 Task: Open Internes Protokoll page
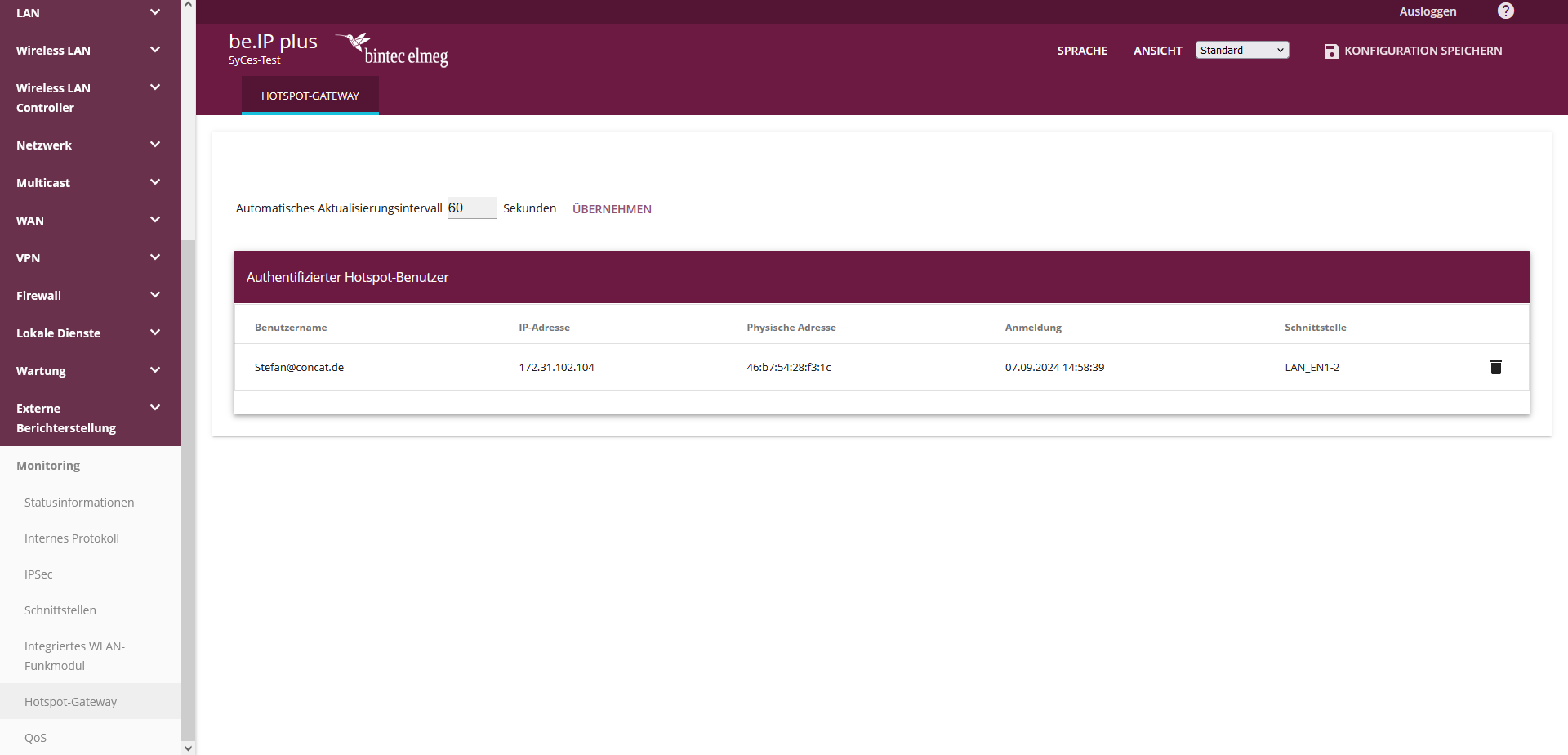tap(72, 538)
